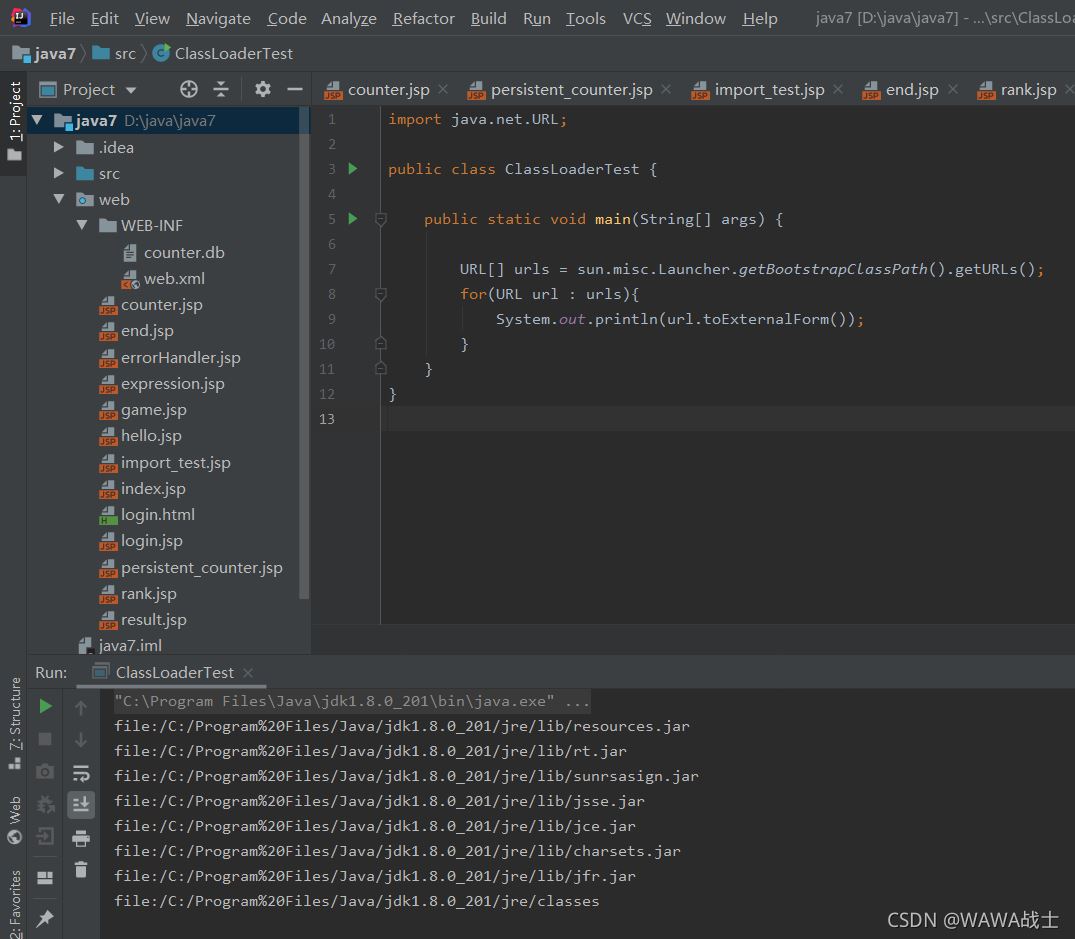Toggle scroll to end of console

point(81,805)
